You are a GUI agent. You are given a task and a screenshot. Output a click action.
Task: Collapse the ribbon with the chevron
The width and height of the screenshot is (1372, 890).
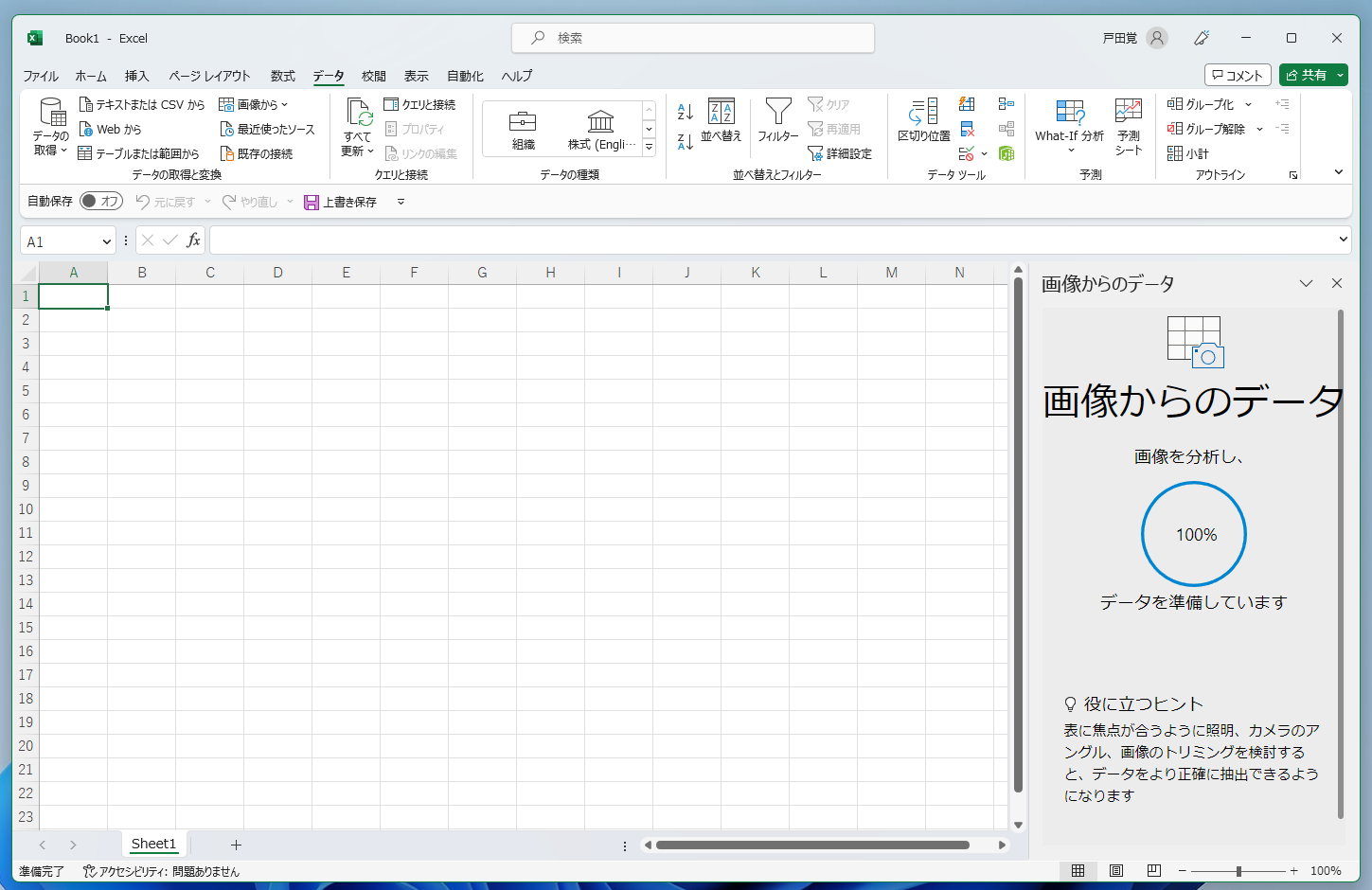1339,172
